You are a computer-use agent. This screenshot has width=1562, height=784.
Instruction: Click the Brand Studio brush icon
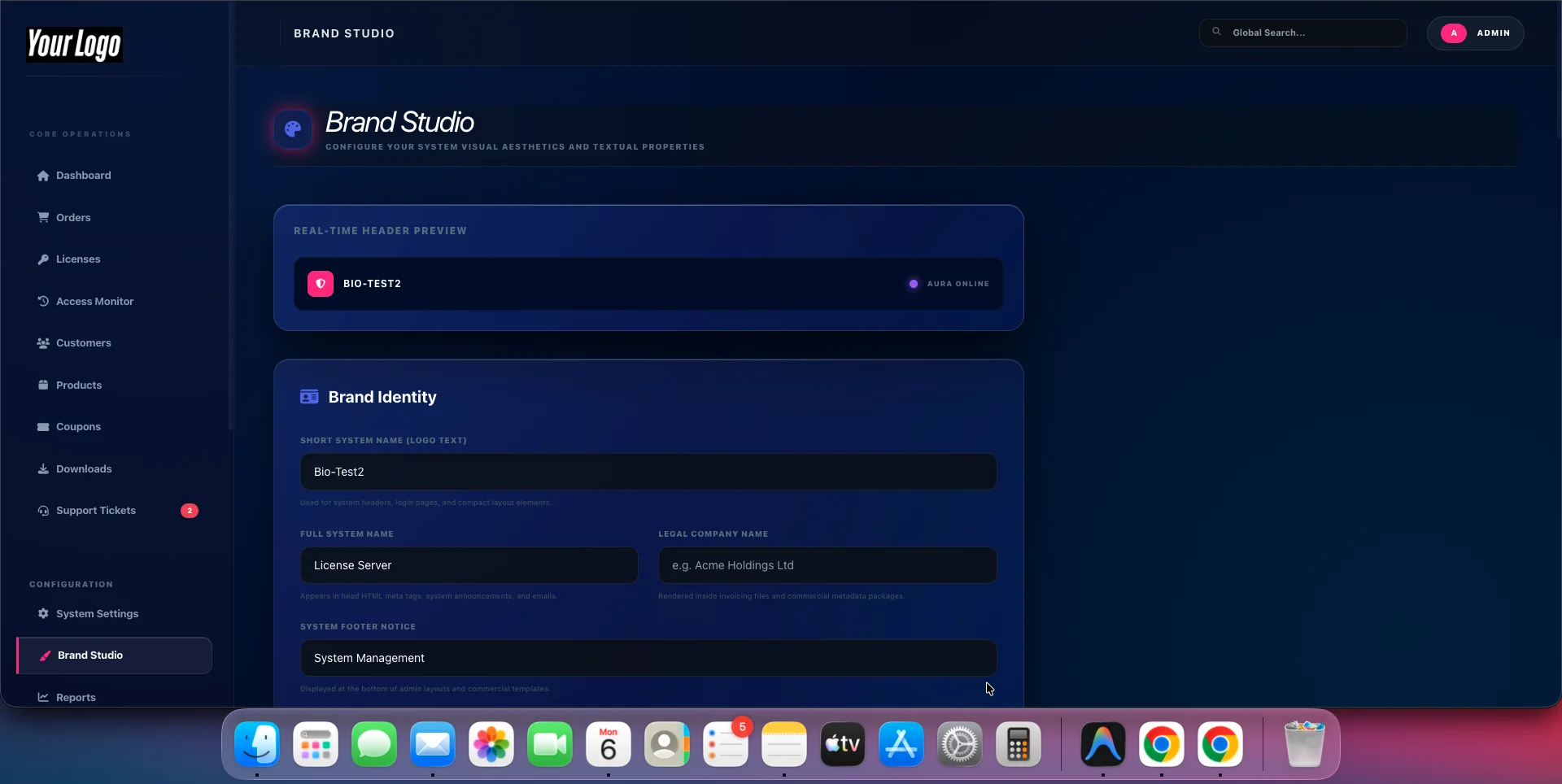(x=46, y=656)
